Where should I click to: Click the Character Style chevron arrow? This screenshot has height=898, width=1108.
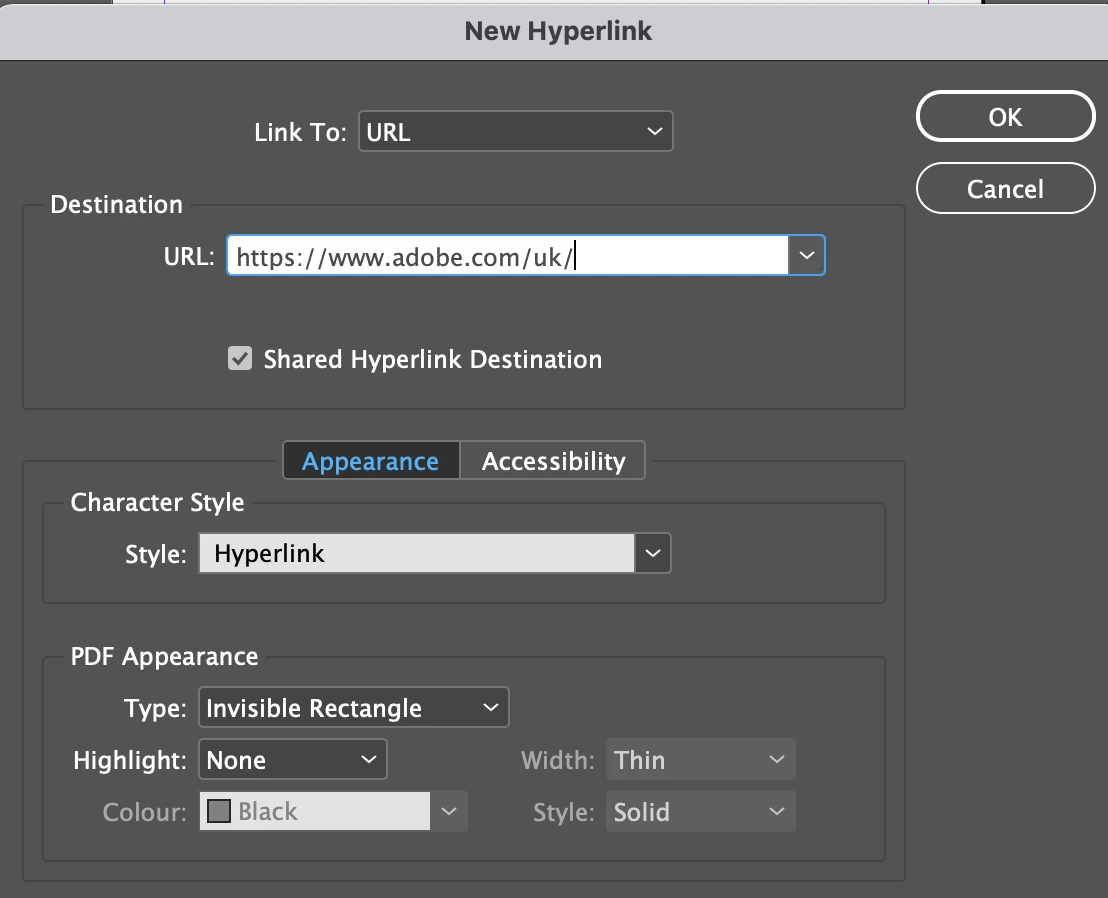pyautogui.click(x=652, y=553)
